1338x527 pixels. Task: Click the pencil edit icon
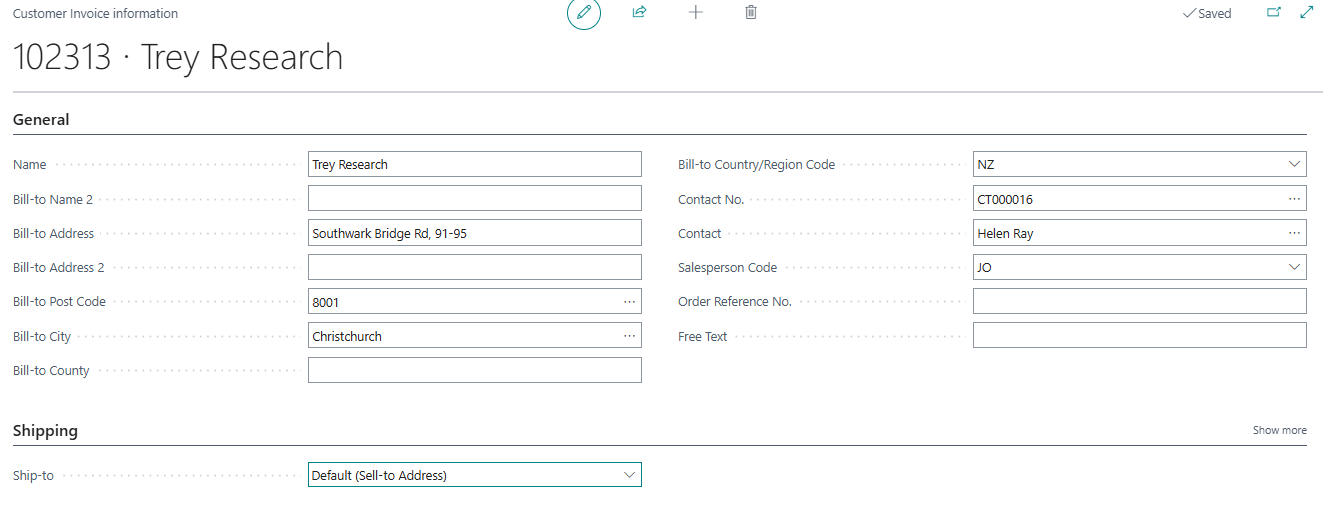pyautogui.click(x=584, y=13)
